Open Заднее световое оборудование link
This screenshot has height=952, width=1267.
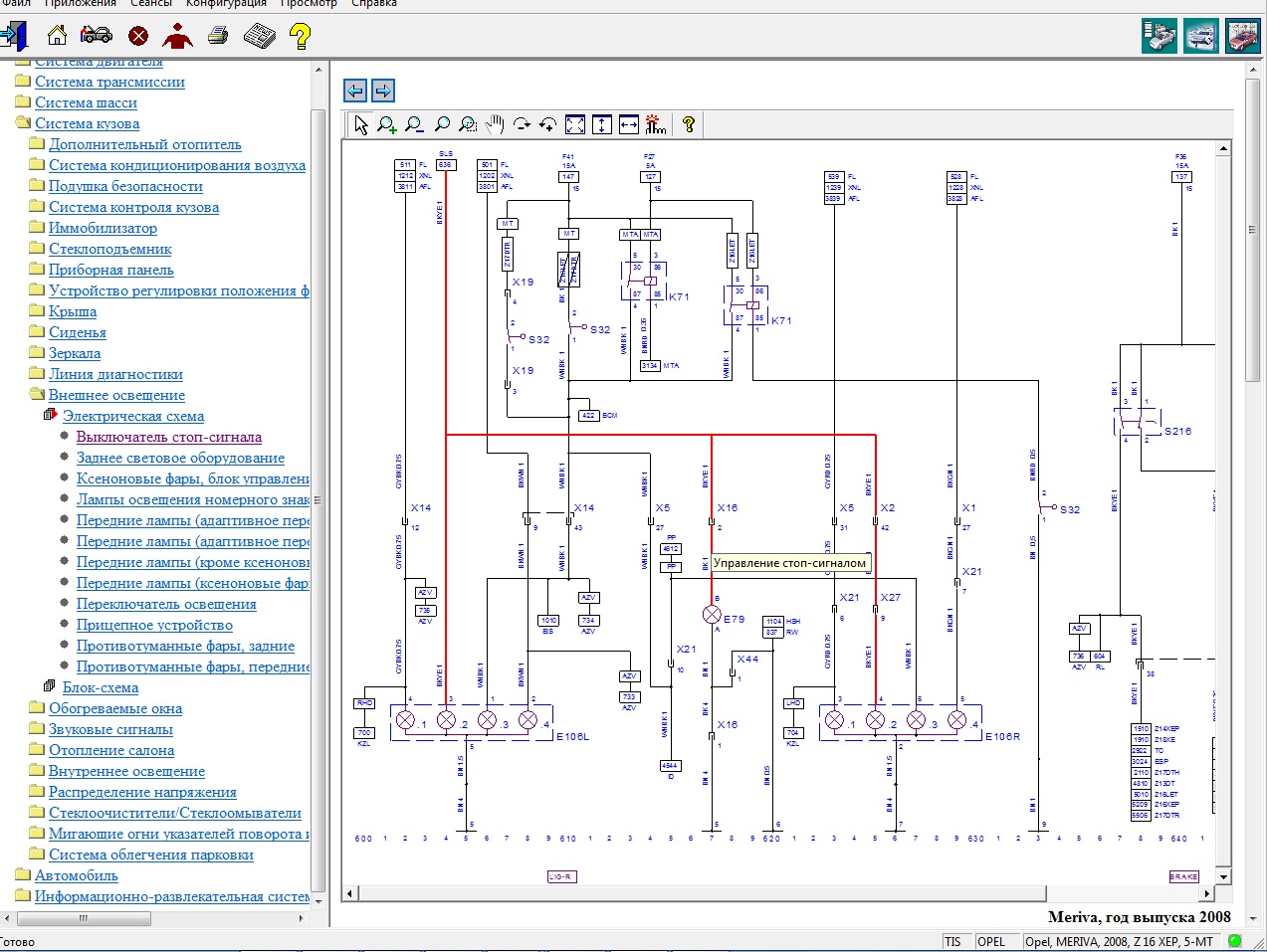(x=180, y=458)
